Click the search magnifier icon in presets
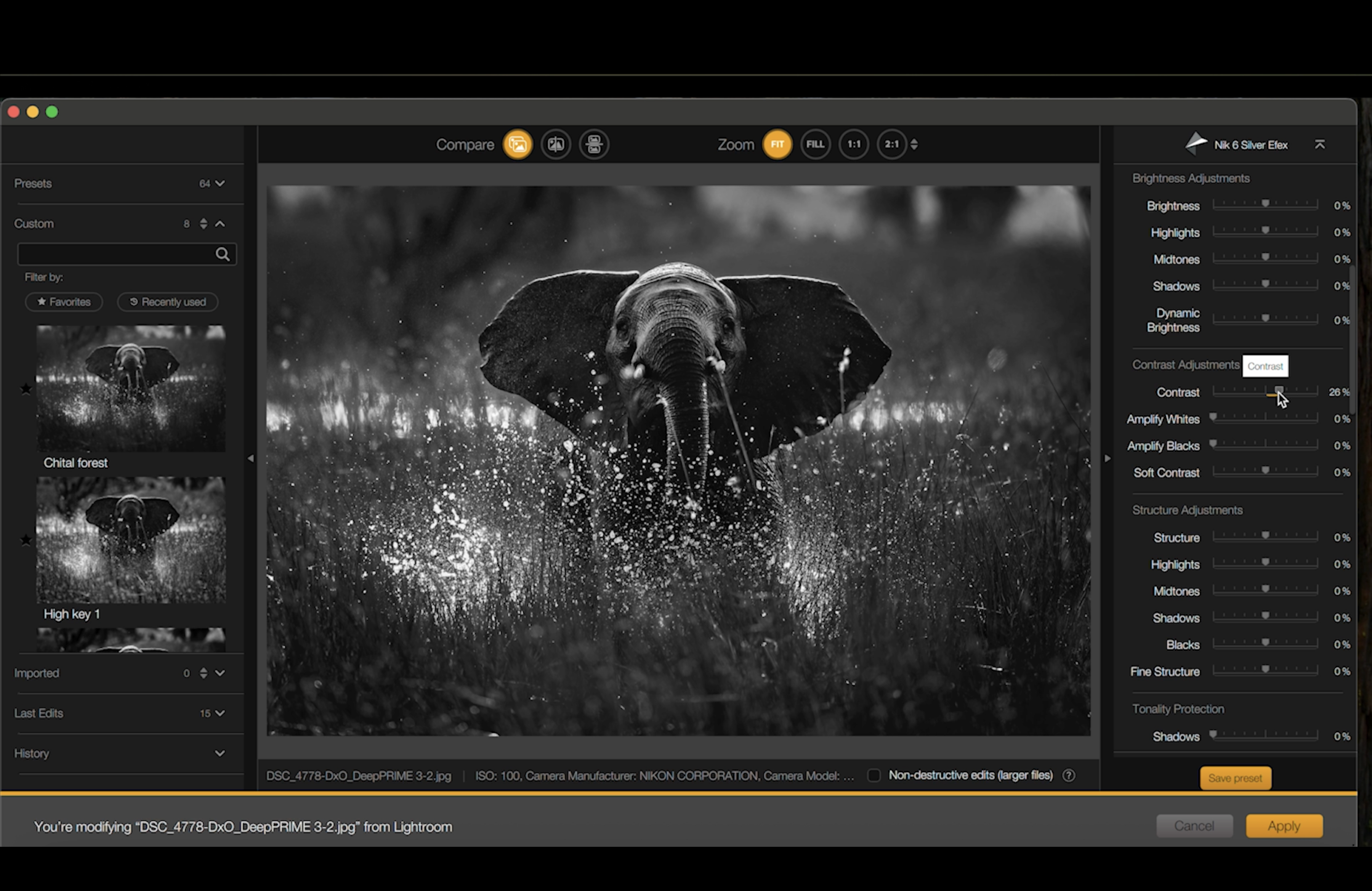This screenshot has width=1372, height=891. click(223, 254)
